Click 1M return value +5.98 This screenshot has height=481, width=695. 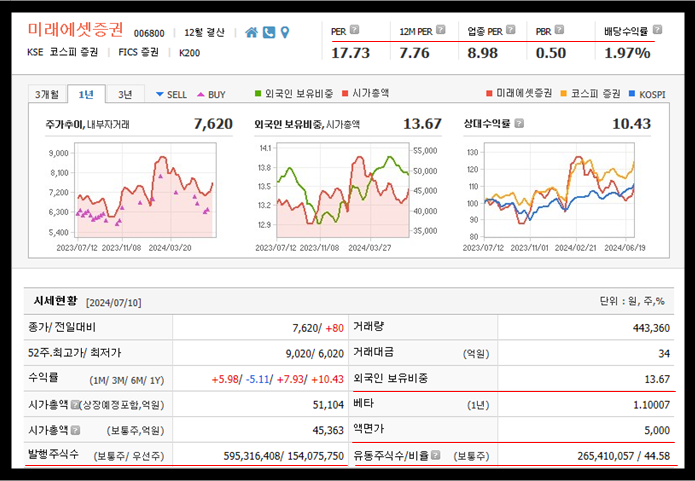226,379
